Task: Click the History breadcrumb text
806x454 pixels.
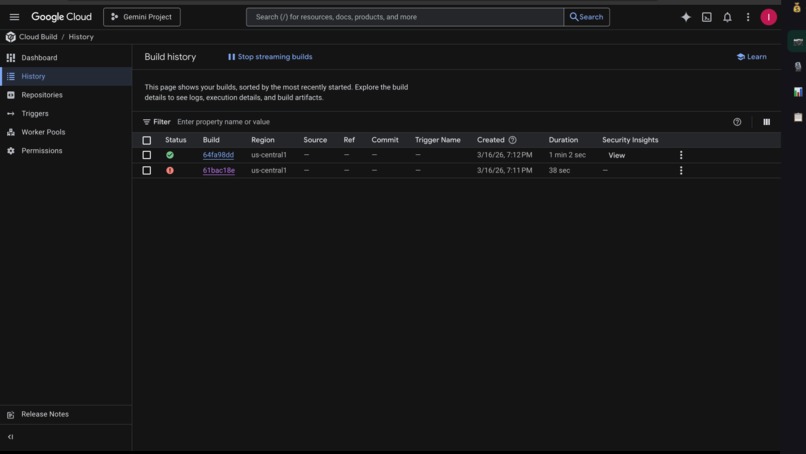Action: point(81,37)
